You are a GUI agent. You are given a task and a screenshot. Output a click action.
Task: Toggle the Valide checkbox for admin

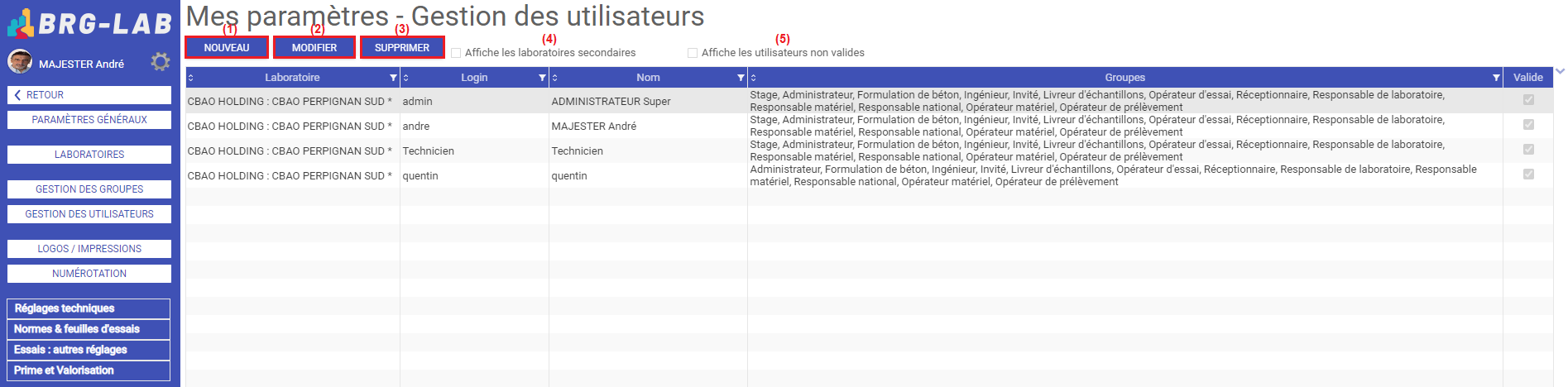tap(1528, 100)
